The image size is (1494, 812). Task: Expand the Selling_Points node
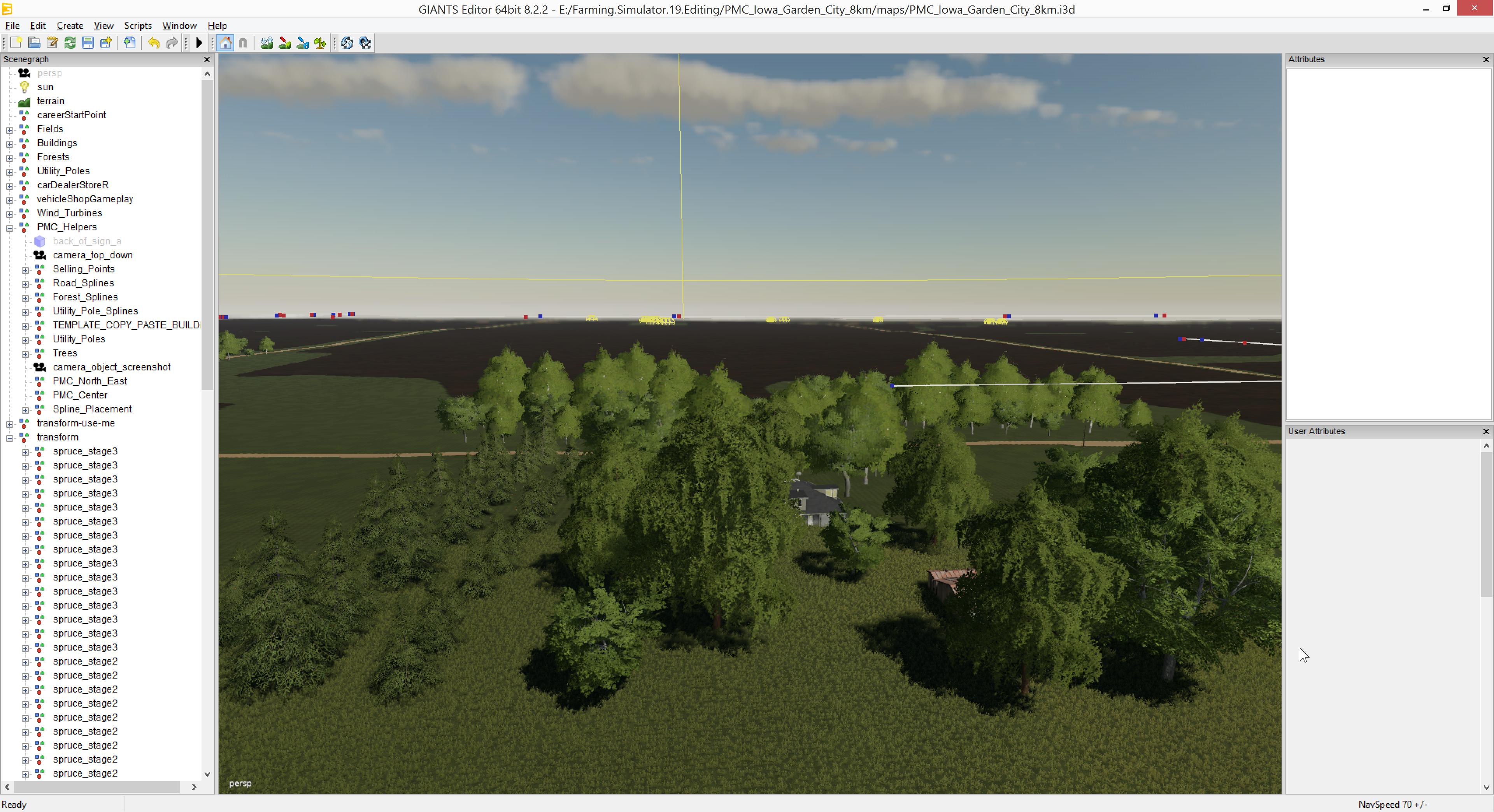click(26, 270)
